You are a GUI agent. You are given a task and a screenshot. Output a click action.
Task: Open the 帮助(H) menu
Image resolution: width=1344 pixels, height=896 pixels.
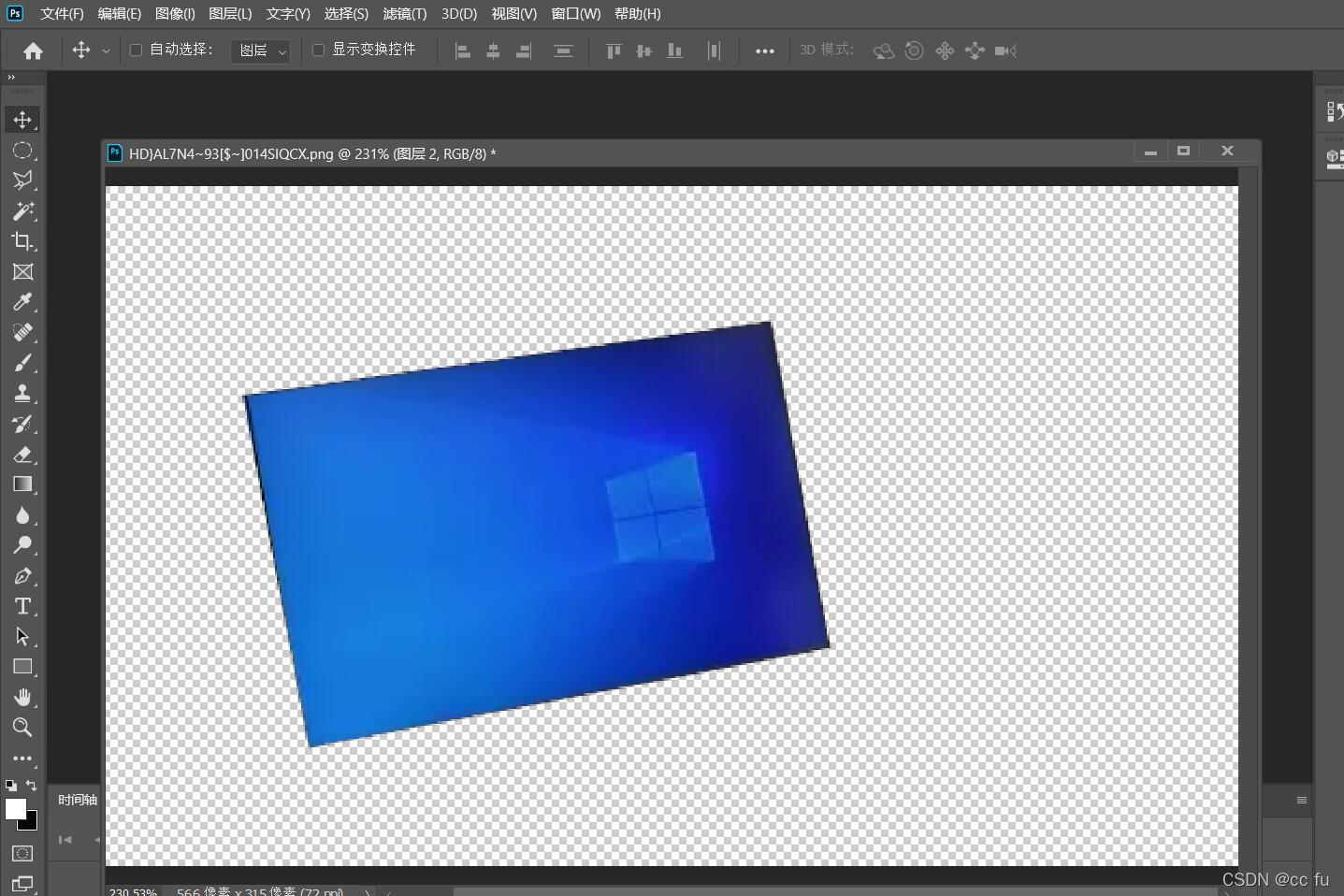point(638,13)
